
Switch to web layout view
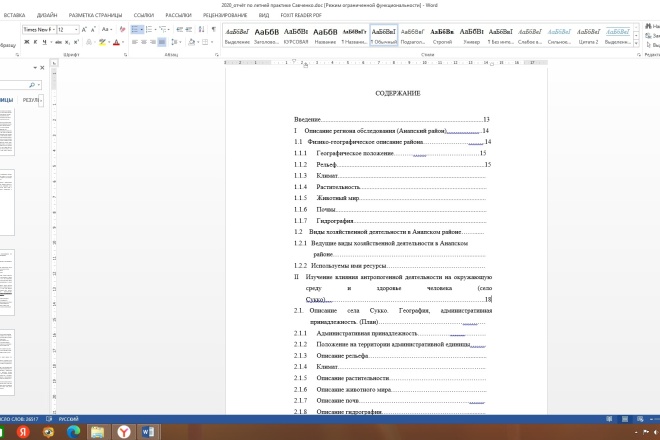coord(640,419)
